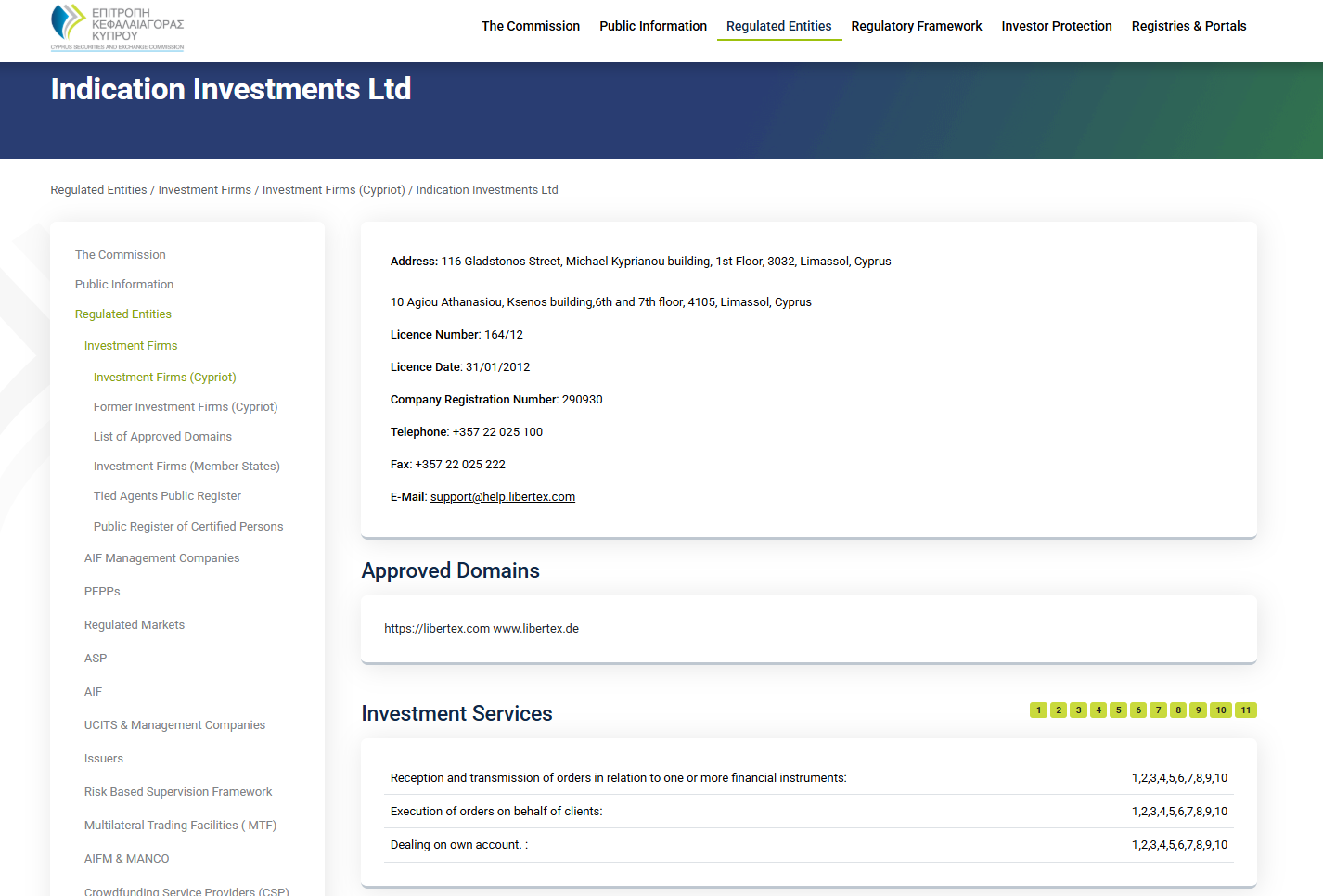1323x896 pixels.
Task: Open AIF Management Companies
Action: tap(161, 558)
